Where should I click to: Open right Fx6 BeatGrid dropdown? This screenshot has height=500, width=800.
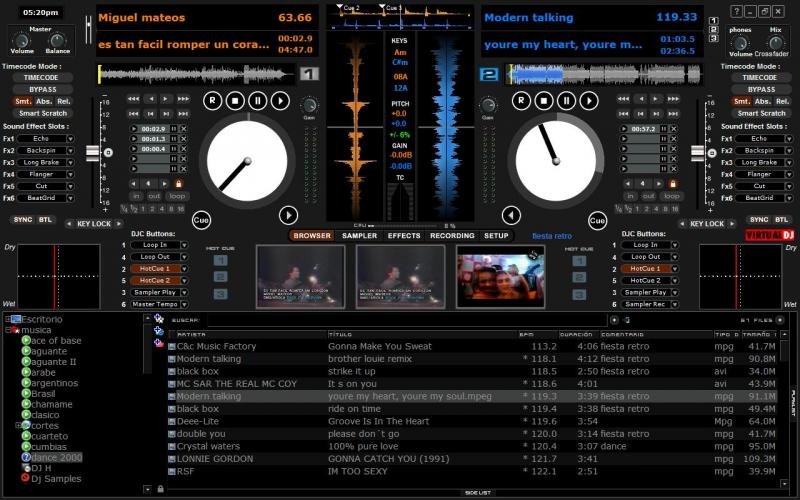click(789, 198)
